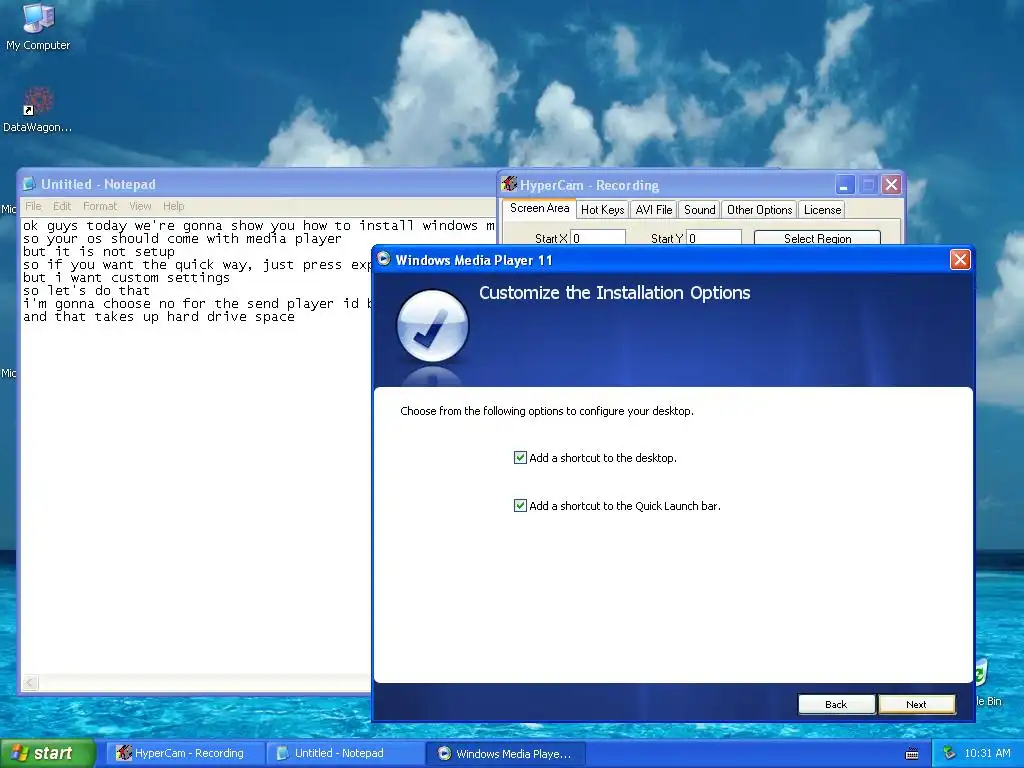This screenshot has width=1024, height=768.
Task: Click Select Region button in HyperCam
Action: pyautogui.click(x=817, y=238)
